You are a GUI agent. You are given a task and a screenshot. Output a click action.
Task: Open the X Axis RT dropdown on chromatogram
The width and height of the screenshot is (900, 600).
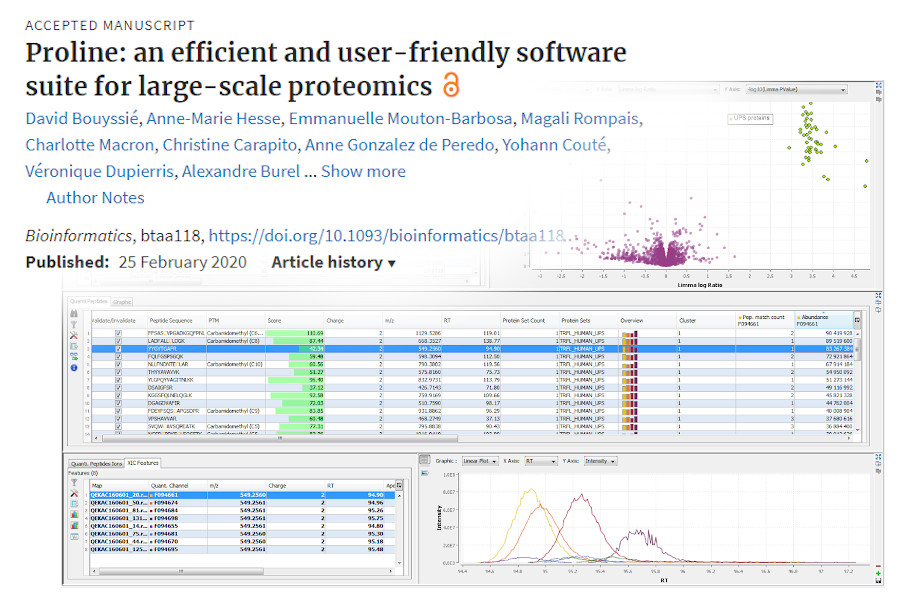point(541,461)
